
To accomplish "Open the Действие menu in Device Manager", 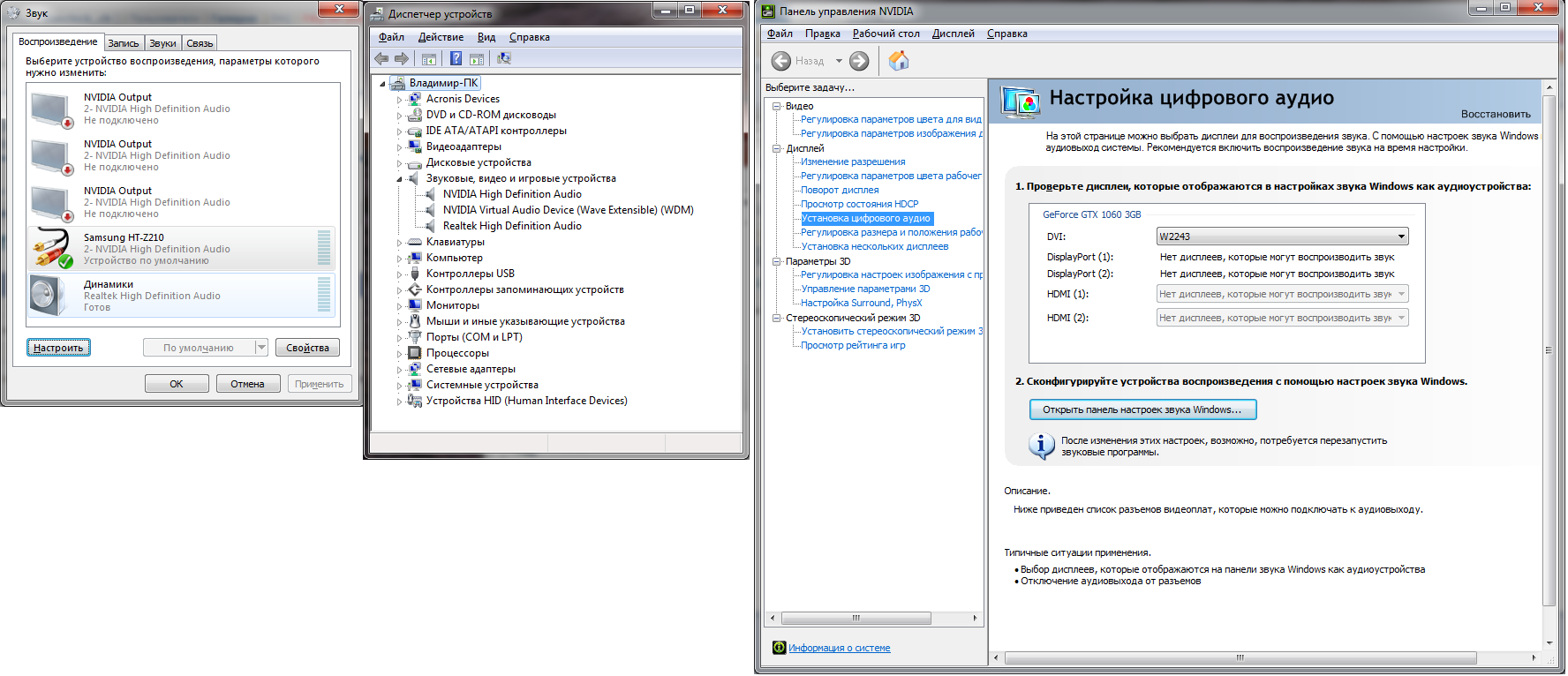I will tap(441, 37).
